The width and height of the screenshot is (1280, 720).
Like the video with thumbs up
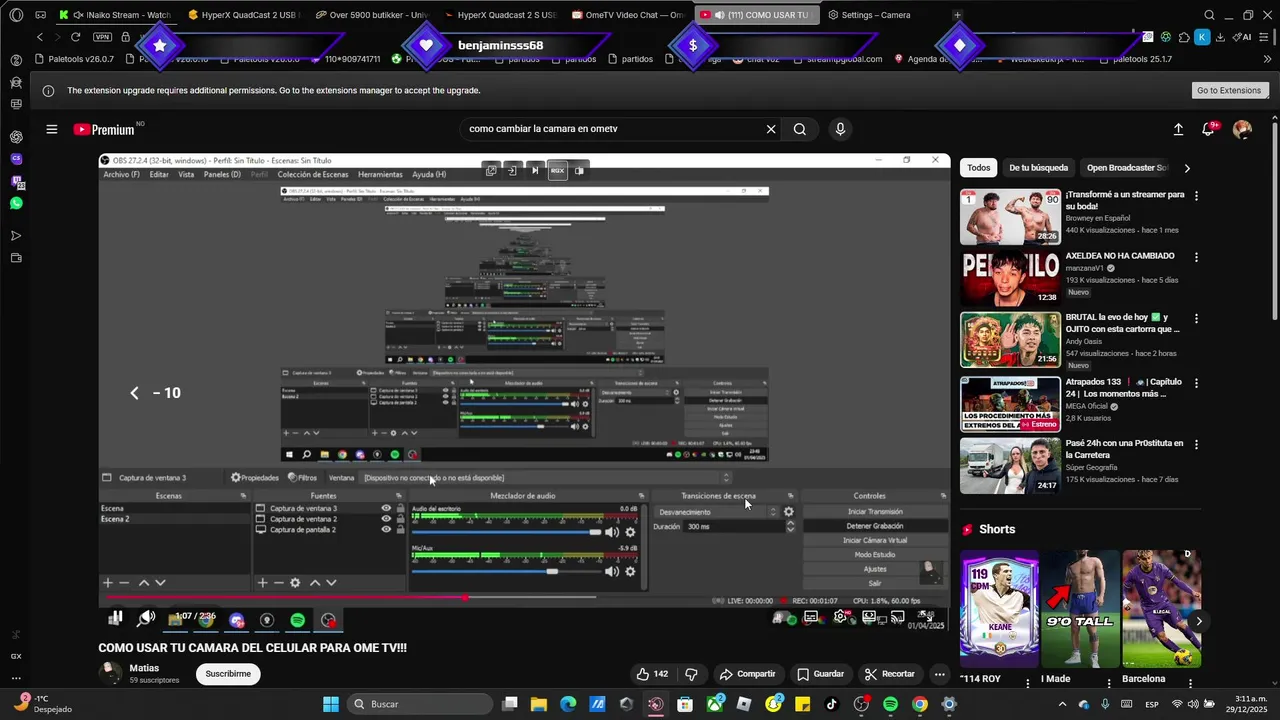click(x=652, y=674)
